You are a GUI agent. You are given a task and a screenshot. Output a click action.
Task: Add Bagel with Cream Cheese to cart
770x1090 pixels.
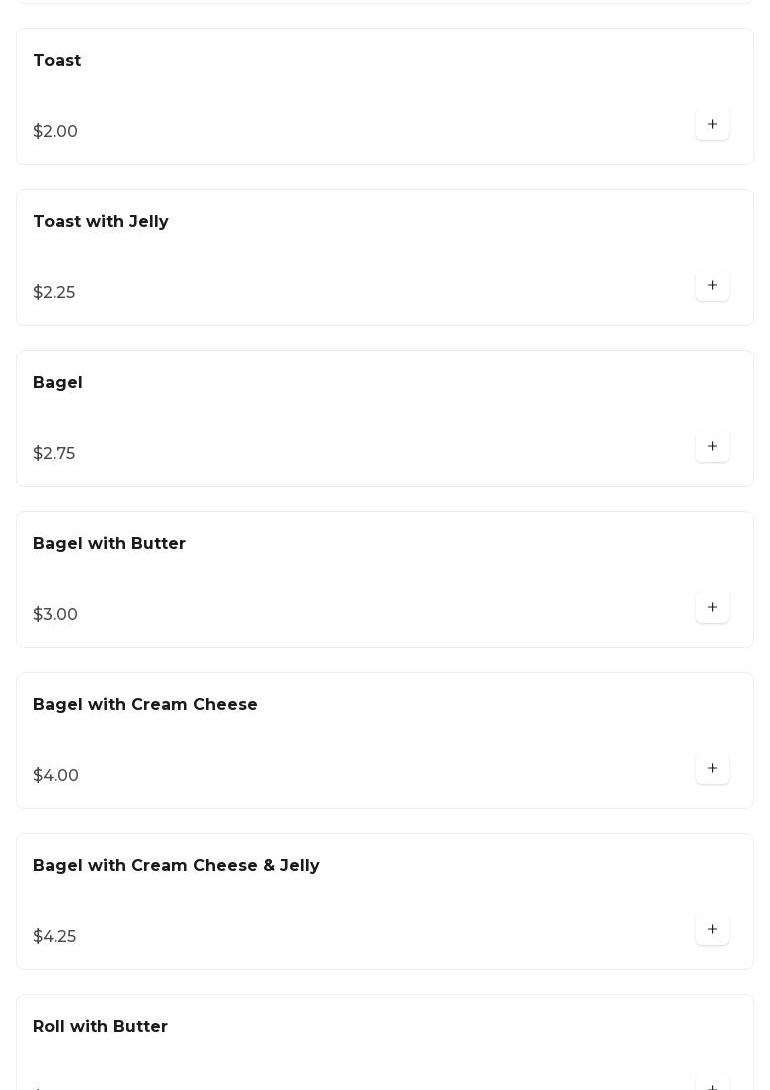[x=712, y=768]
